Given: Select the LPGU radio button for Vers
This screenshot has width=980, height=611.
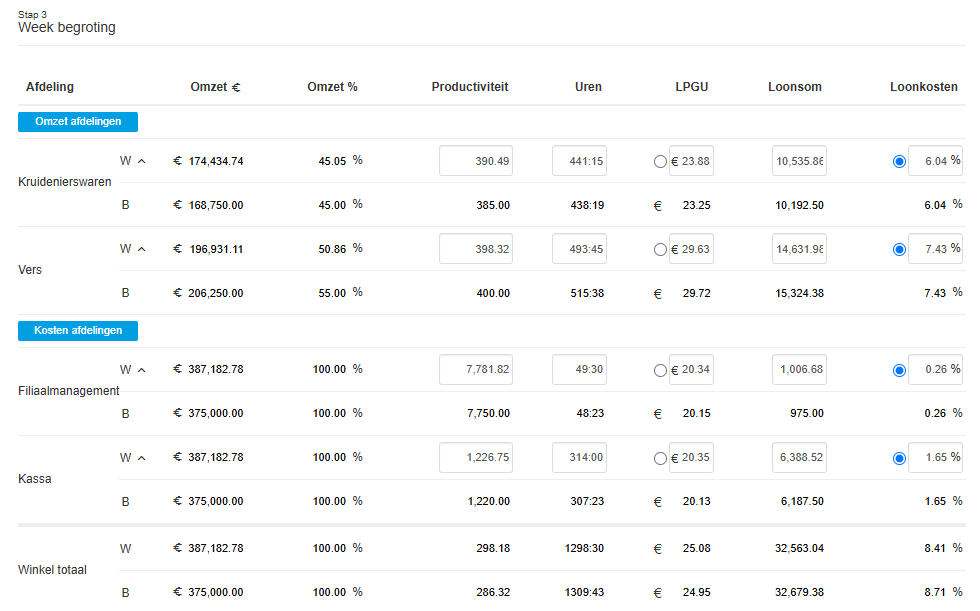Looking at the screenshot, I should 659,250.
